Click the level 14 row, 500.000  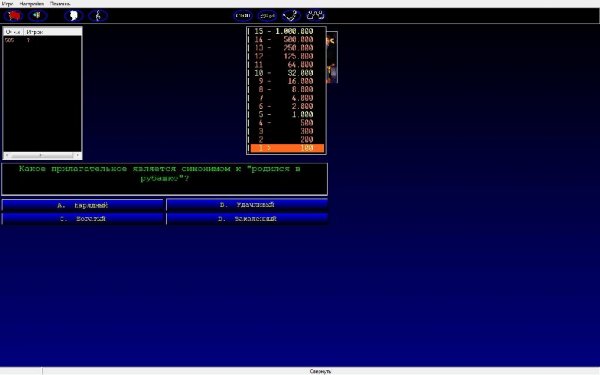(287, 39)
